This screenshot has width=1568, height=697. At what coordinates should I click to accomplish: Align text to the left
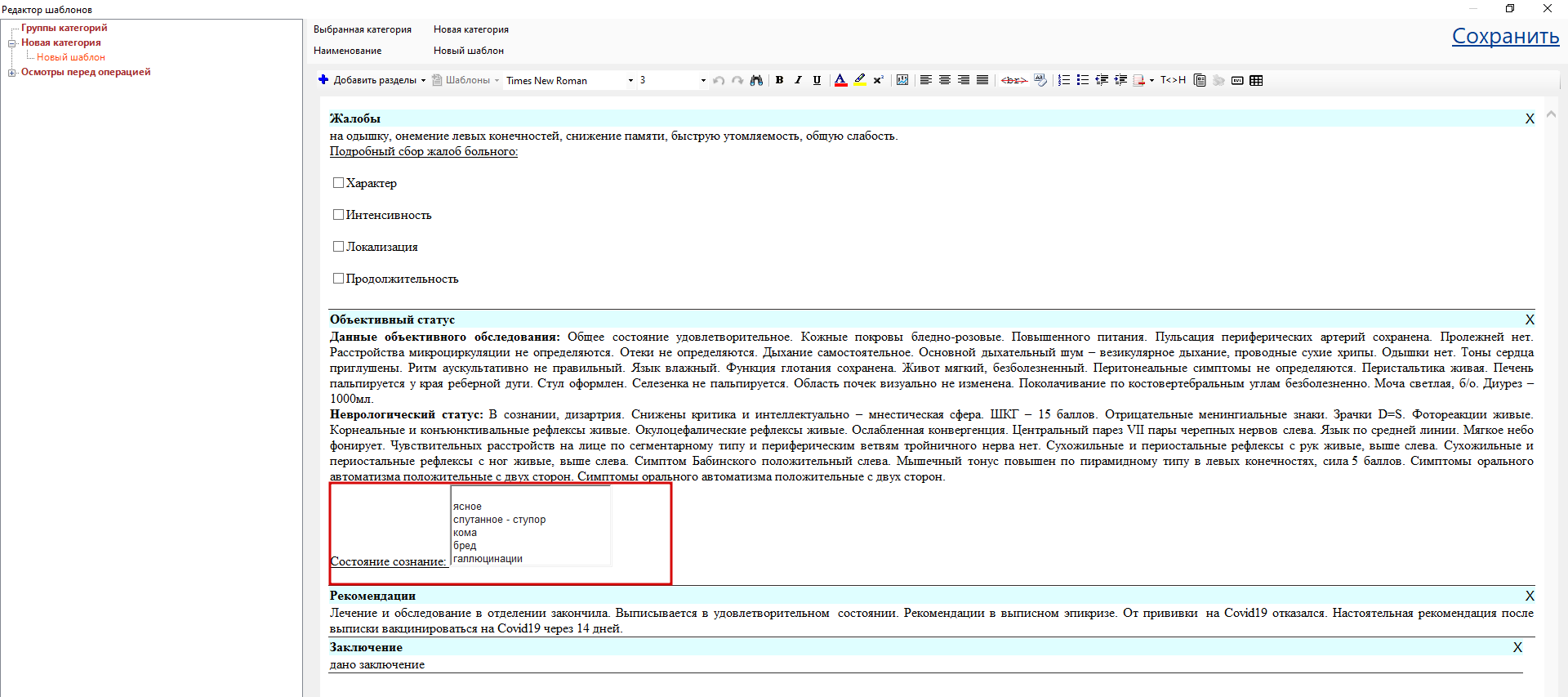tap(926, 80)
